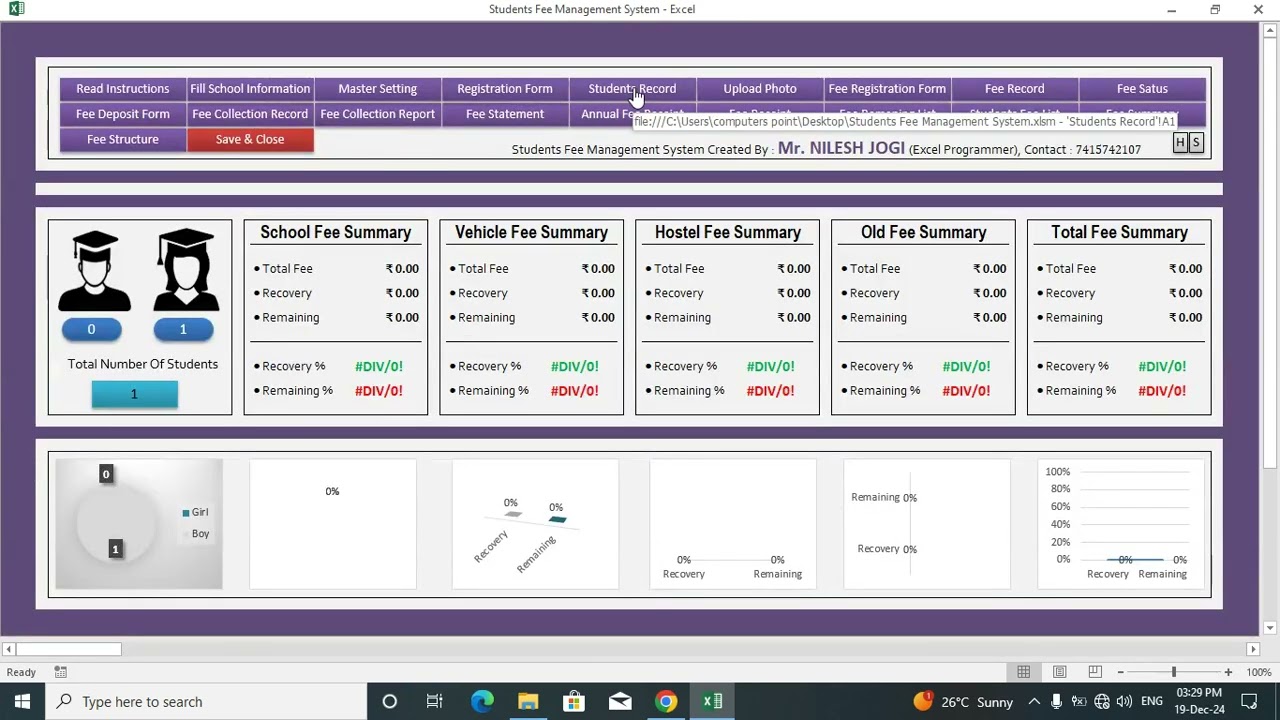Click microphone tray icon
The width and height of the screenshot is (1280, 720).
click(x=1057, y=701)
